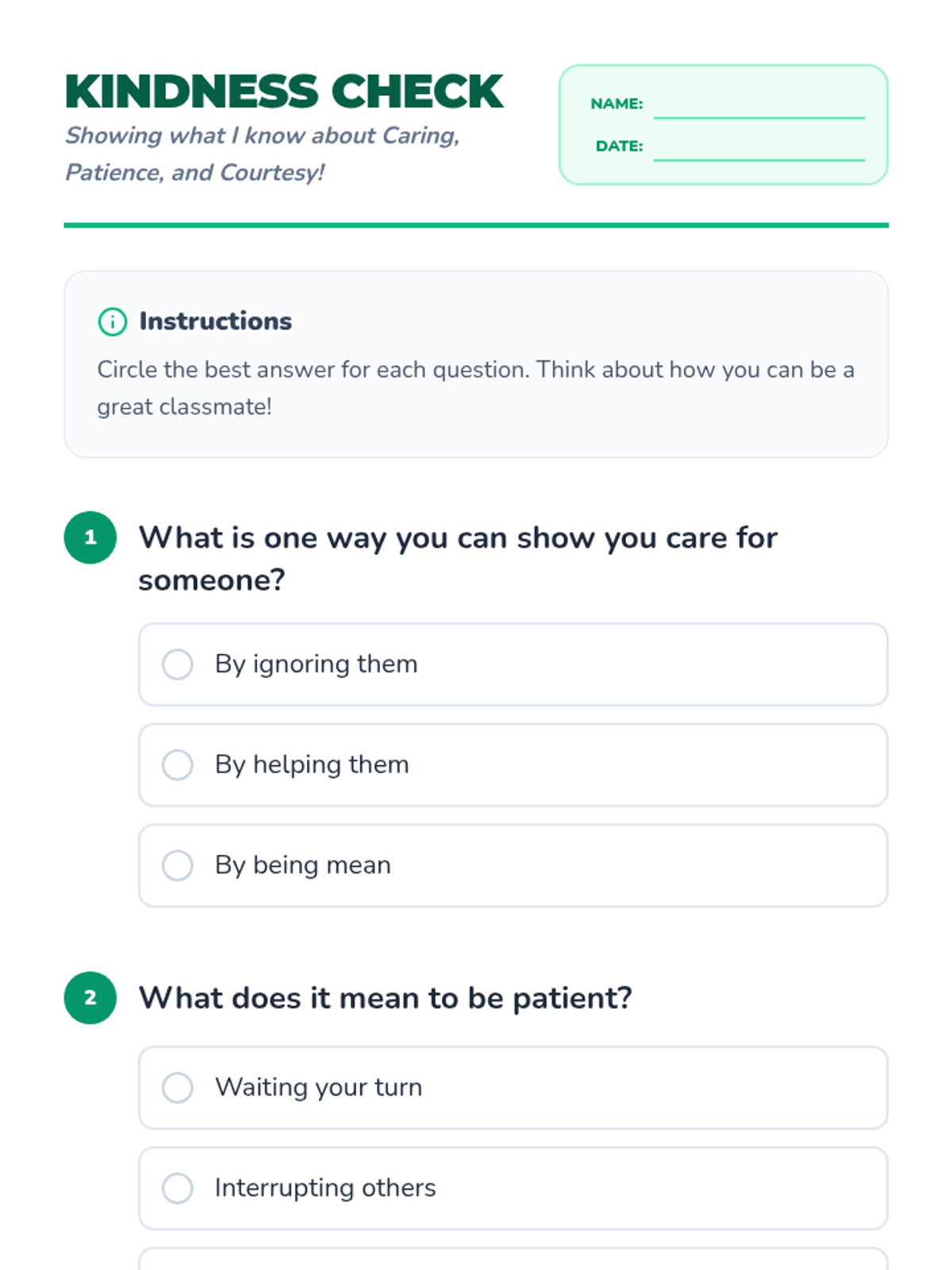Screen dimensions: 952x1270
Task: Pick the "Interrupting others" radio button
Action: [x=178, y=1188]
